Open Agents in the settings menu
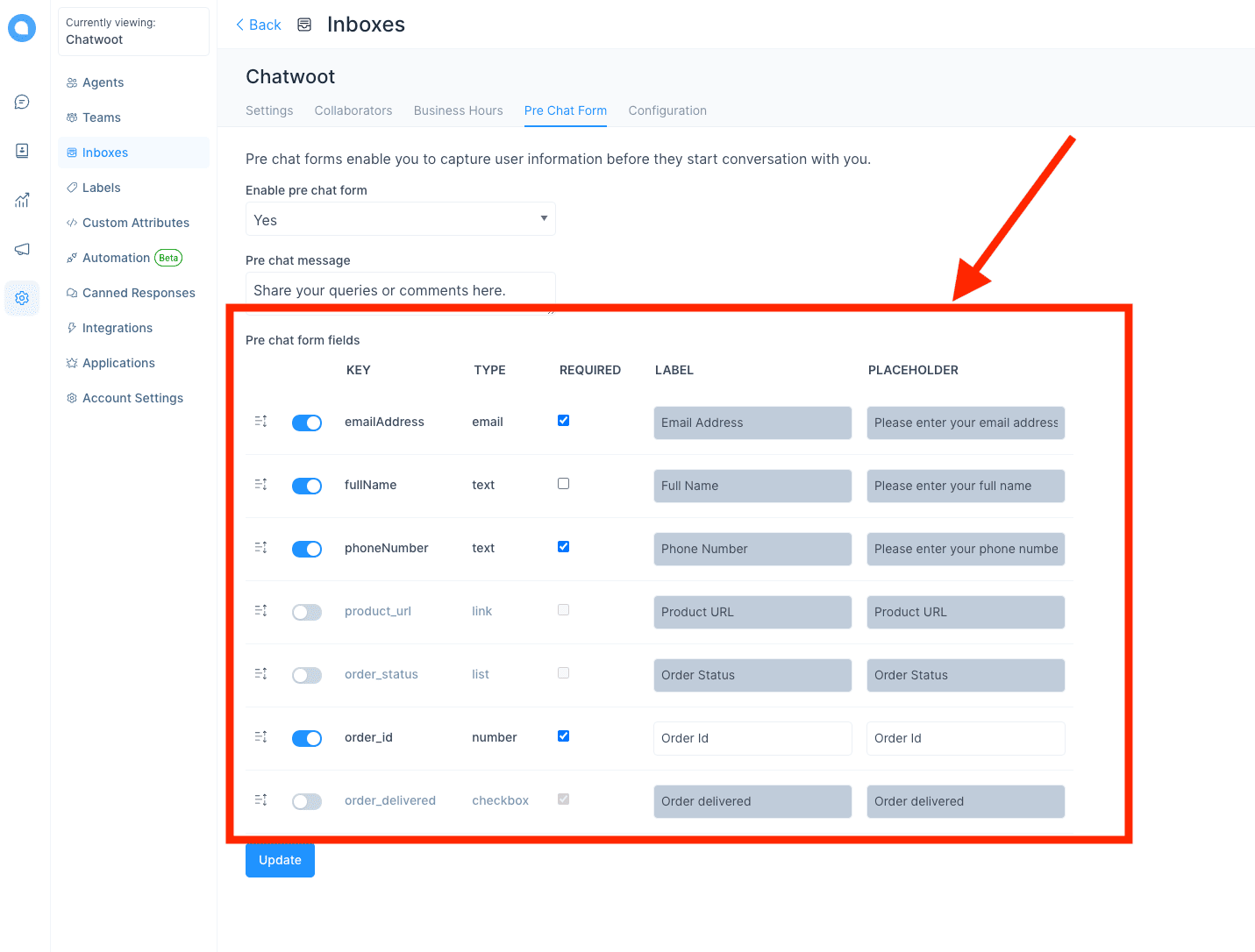The width and height of the screenshot is (1255, 952). click(x=133, y=82)
